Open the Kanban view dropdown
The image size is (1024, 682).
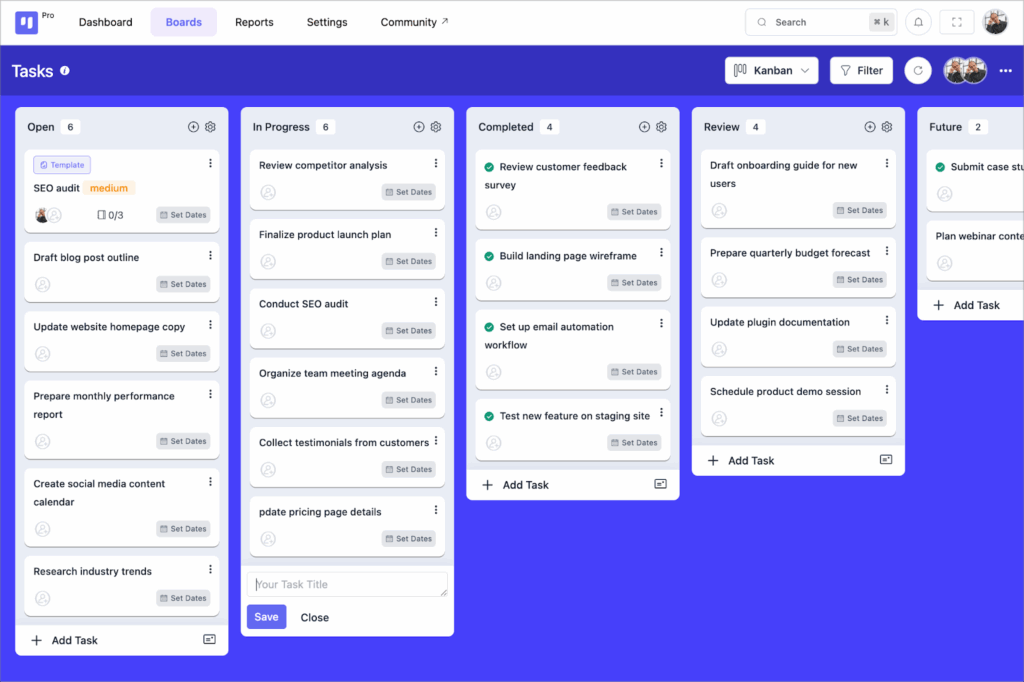(771, 70)
